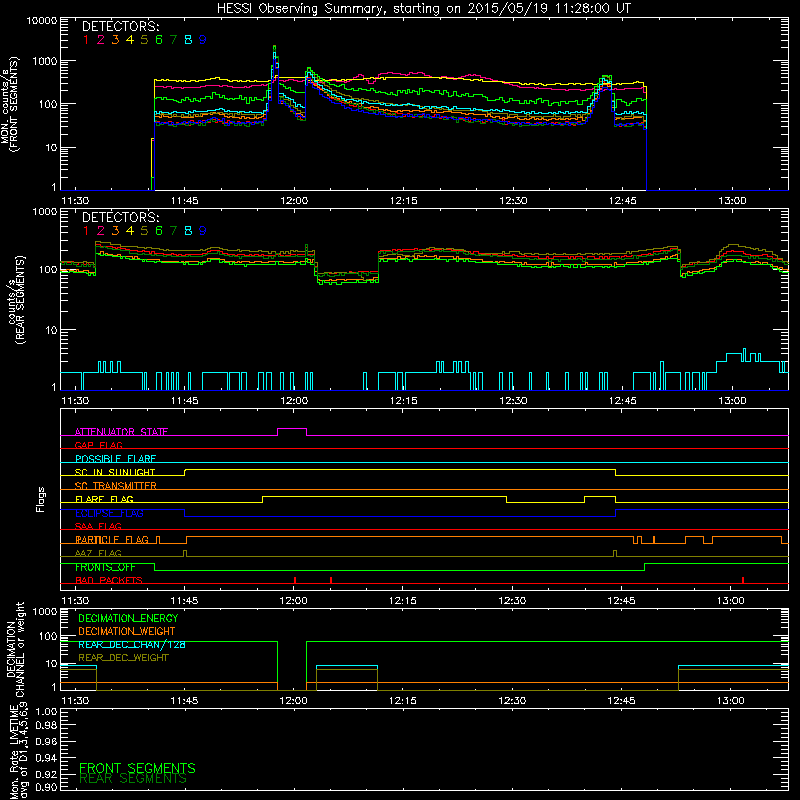Click the PARTICLE FLAG label
The width and height of the screenshot is (800, 800).
(x=112, y=540)
